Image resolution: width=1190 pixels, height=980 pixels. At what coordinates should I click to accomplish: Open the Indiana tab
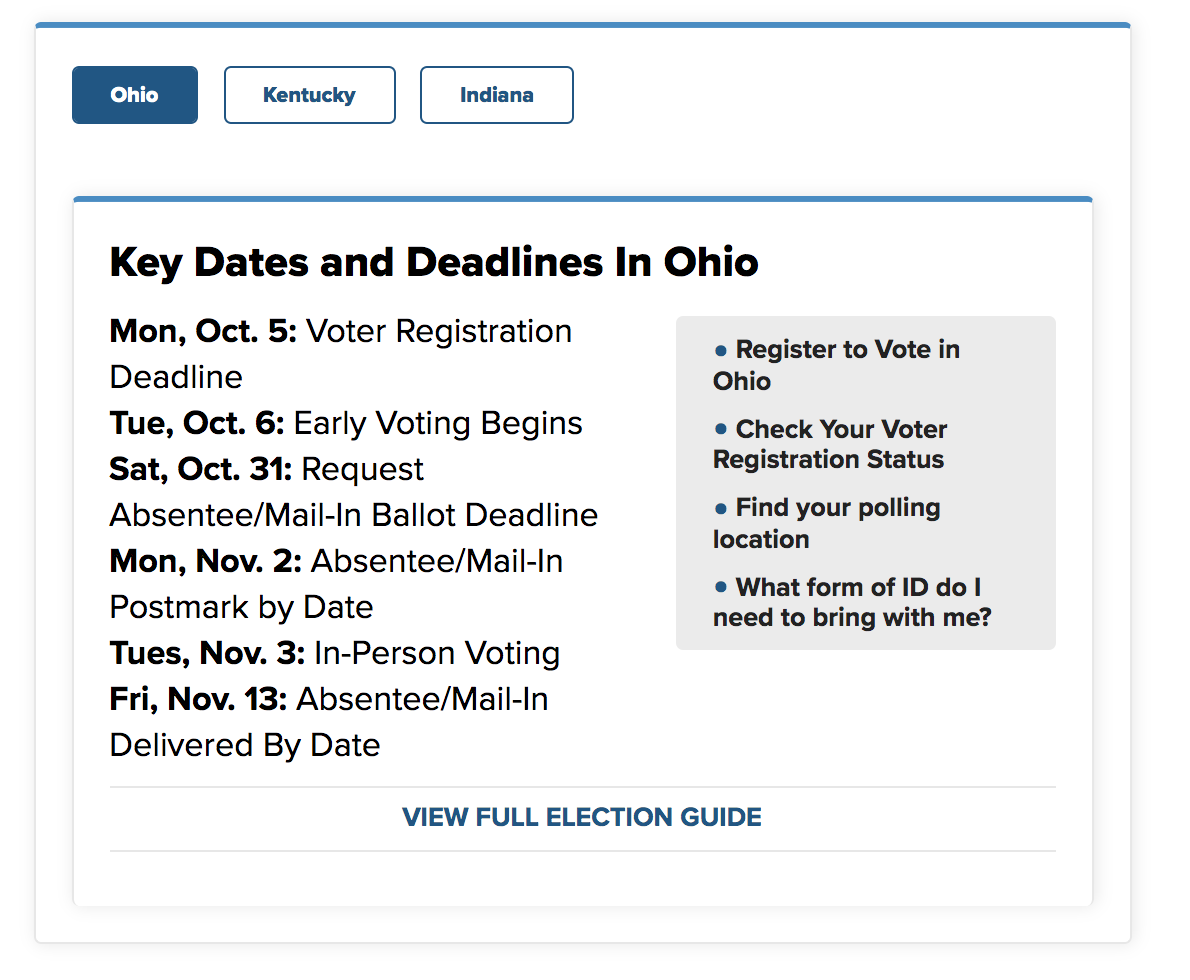point(496,95)
